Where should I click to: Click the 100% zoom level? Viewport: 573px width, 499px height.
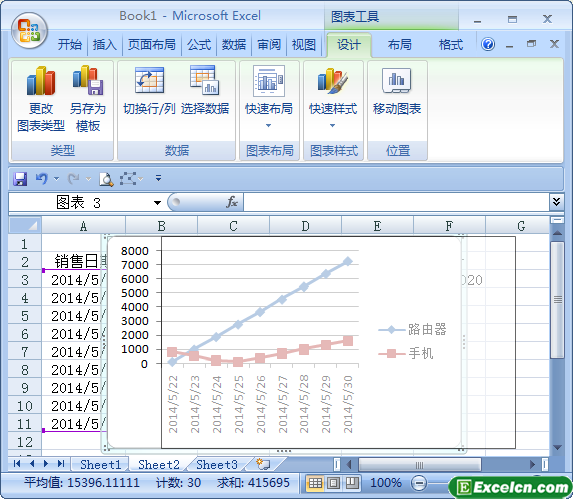[x=386, y=483]
